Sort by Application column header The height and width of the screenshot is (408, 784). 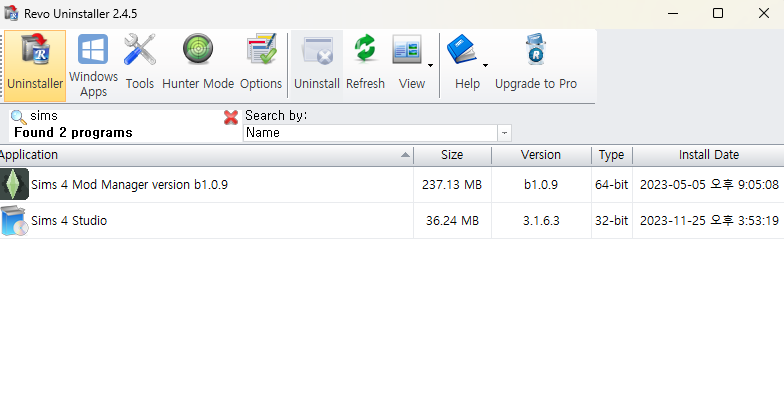coord(200,155)
